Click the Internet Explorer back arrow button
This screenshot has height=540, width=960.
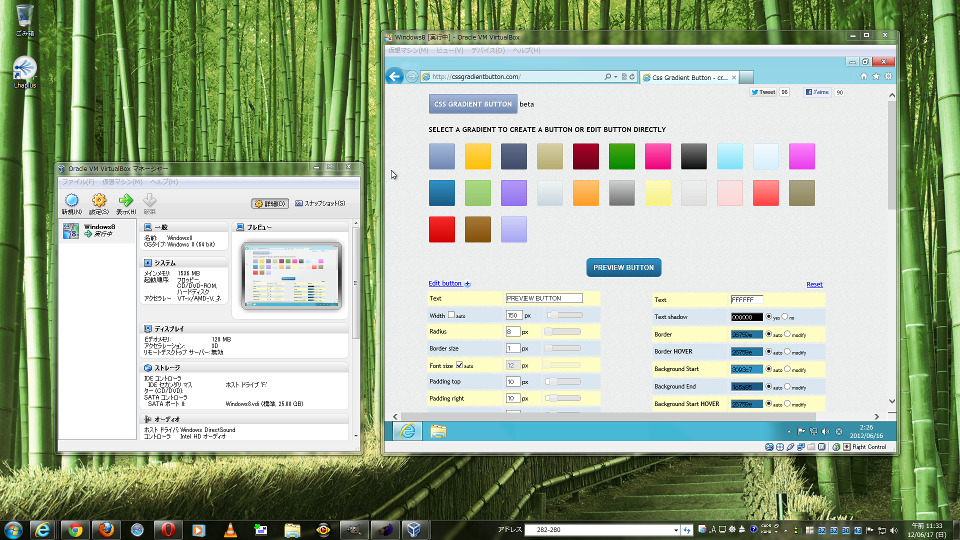395,77
